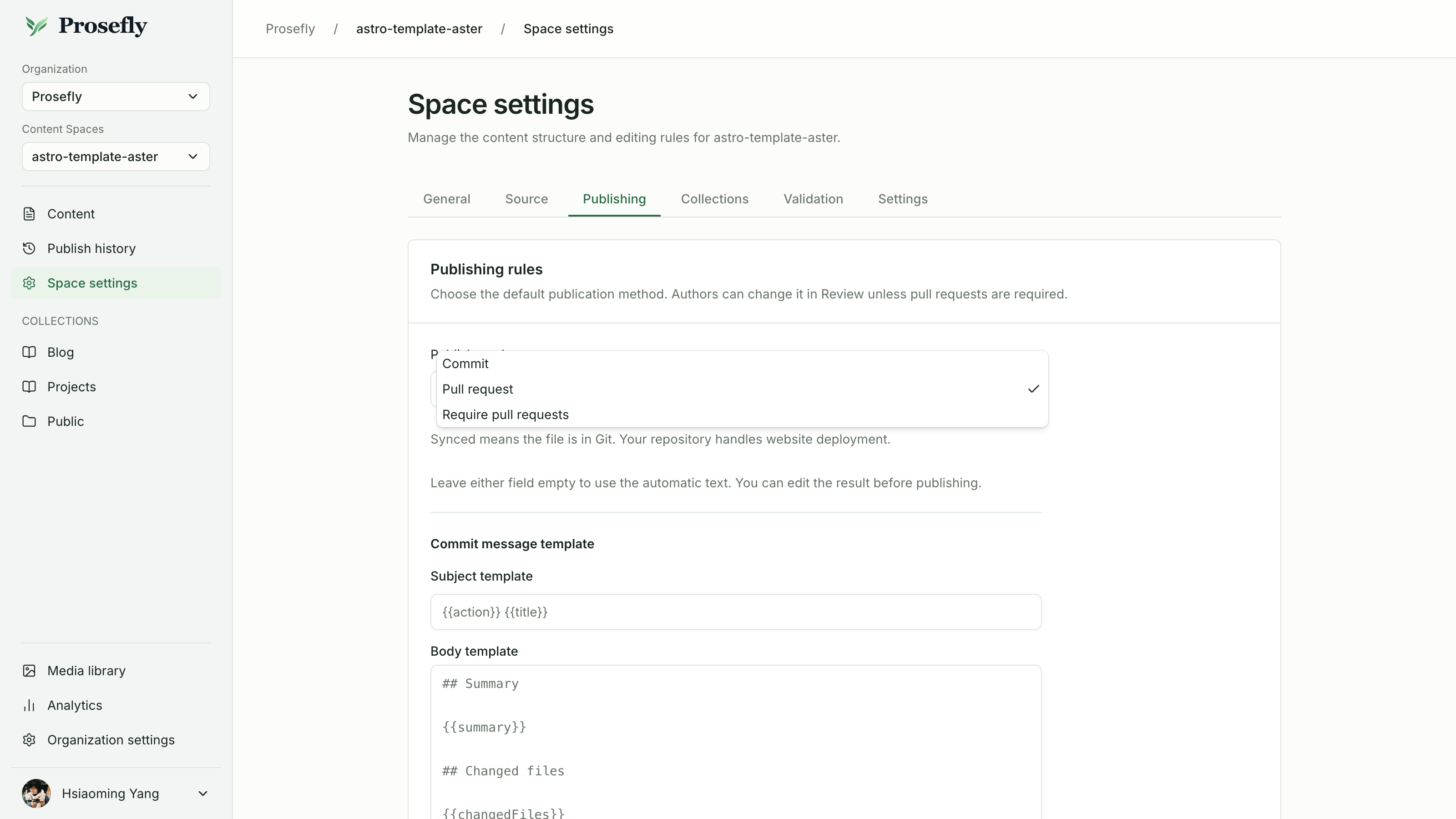1456x819 pixels.
Task: Open Media library from the sidebar
Action: [116, 671]
